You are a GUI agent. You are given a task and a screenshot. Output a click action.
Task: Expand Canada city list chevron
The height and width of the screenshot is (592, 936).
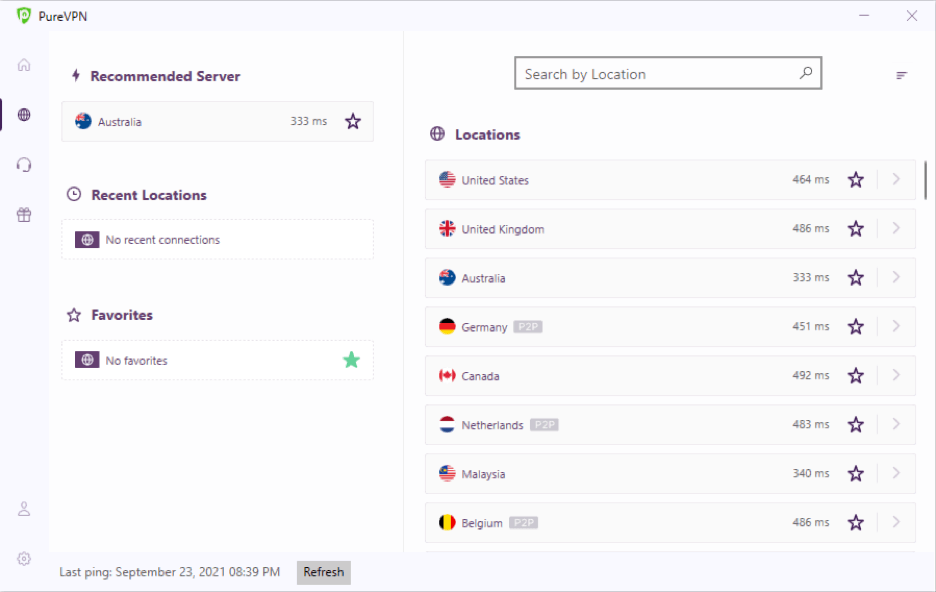[x=896, y=375]
